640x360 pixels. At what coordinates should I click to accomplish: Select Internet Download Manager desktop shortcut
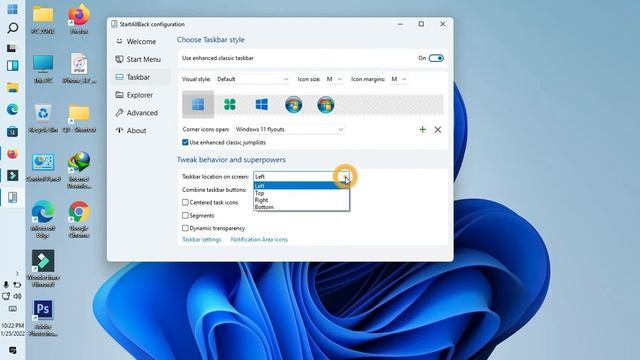(79, 171)
